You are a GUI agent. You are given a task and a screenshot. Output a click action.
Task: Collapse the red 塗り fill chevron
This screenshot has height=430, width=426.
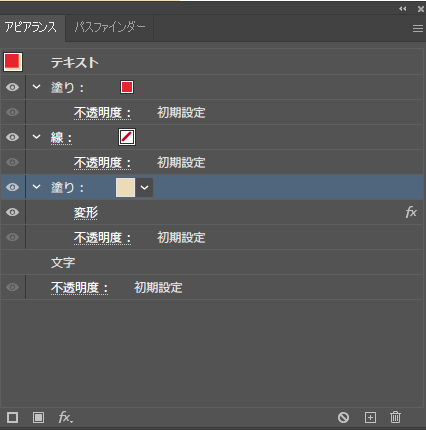click(36, 87)
